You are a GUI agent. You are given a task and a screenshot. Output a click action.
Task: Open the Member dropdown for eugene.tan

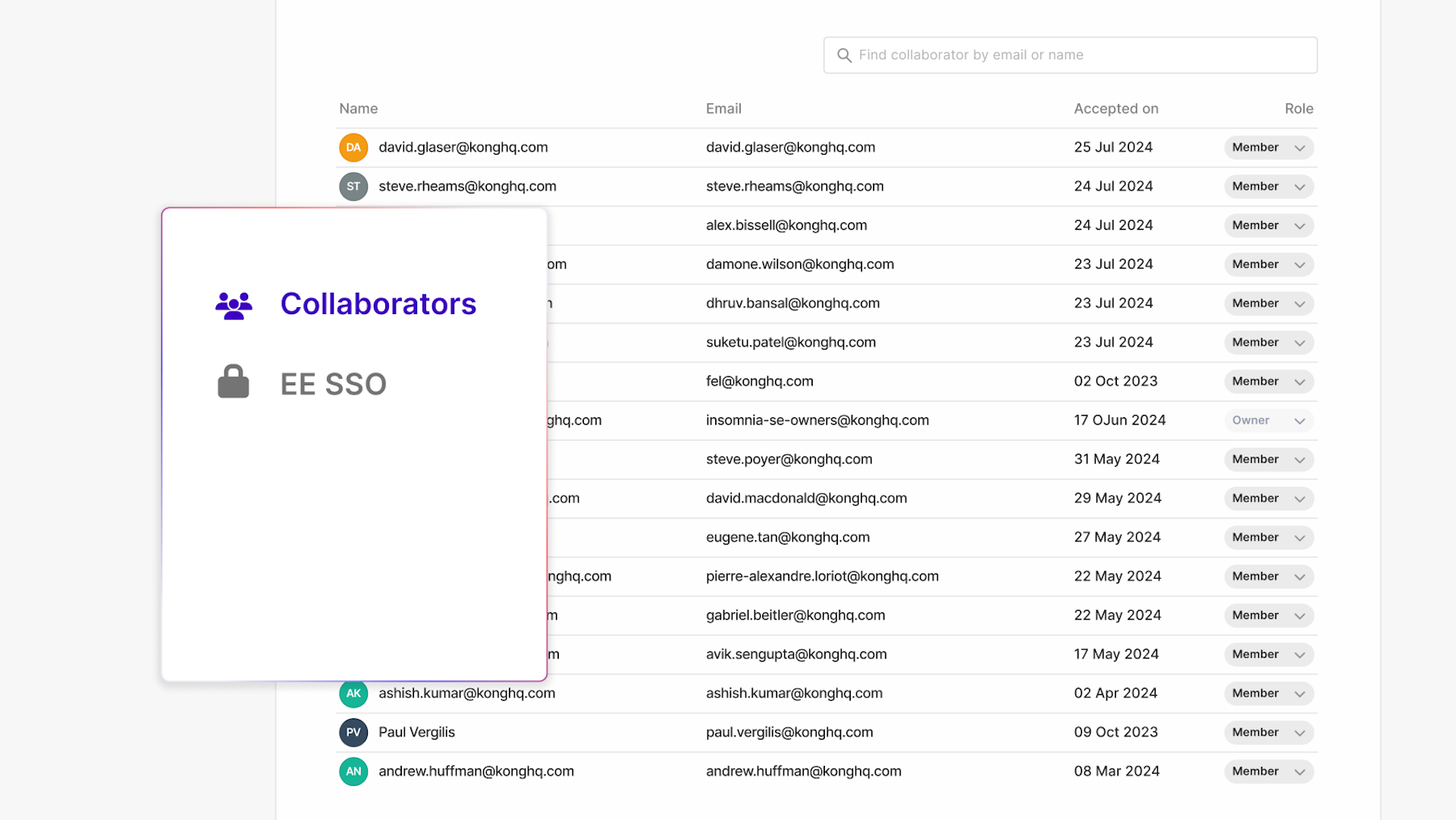(1268, 537)
